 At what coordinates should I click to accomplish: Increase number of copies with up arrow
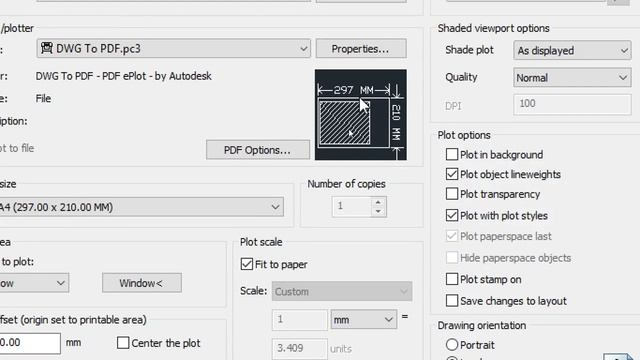(378, 202)
